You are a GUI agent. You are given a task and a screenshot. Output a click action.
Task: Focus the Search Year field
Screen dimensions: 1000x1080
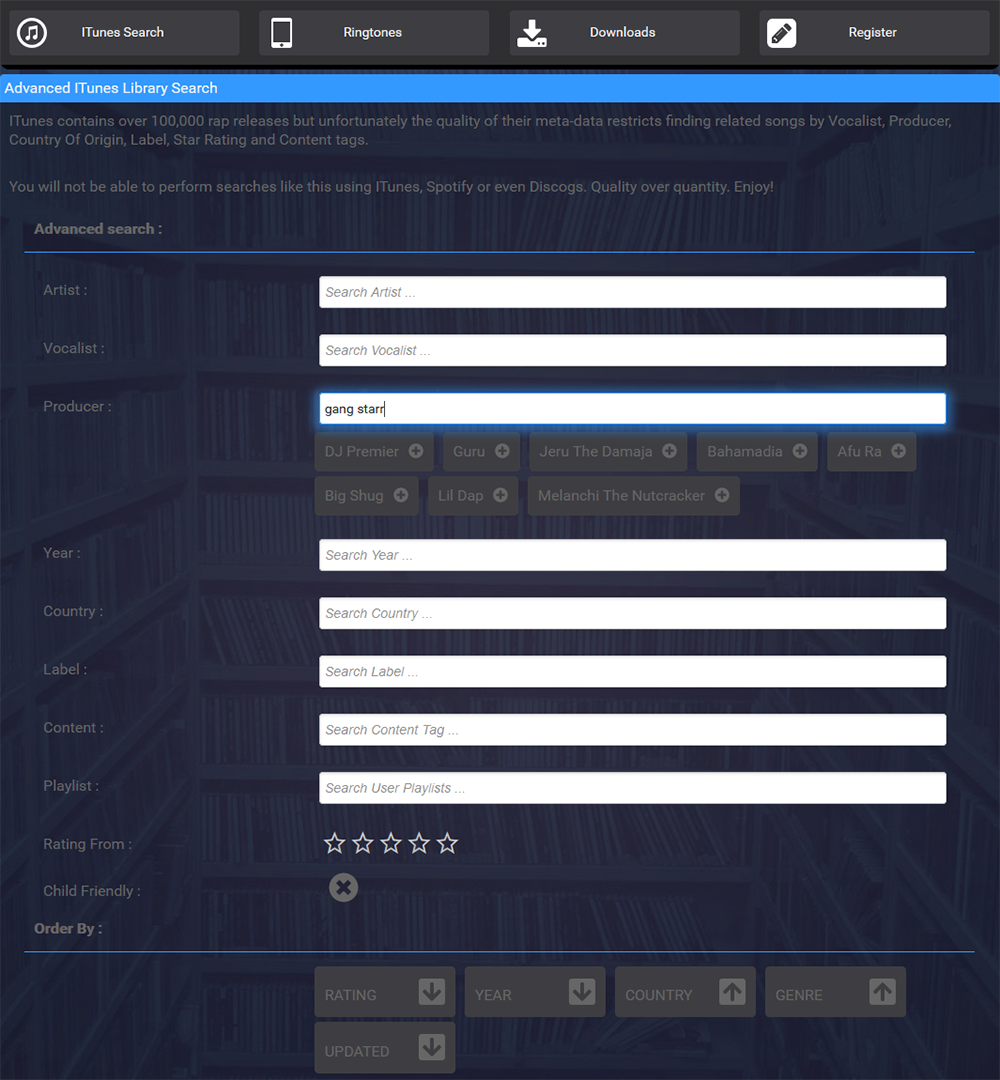[x=632, y=555]
